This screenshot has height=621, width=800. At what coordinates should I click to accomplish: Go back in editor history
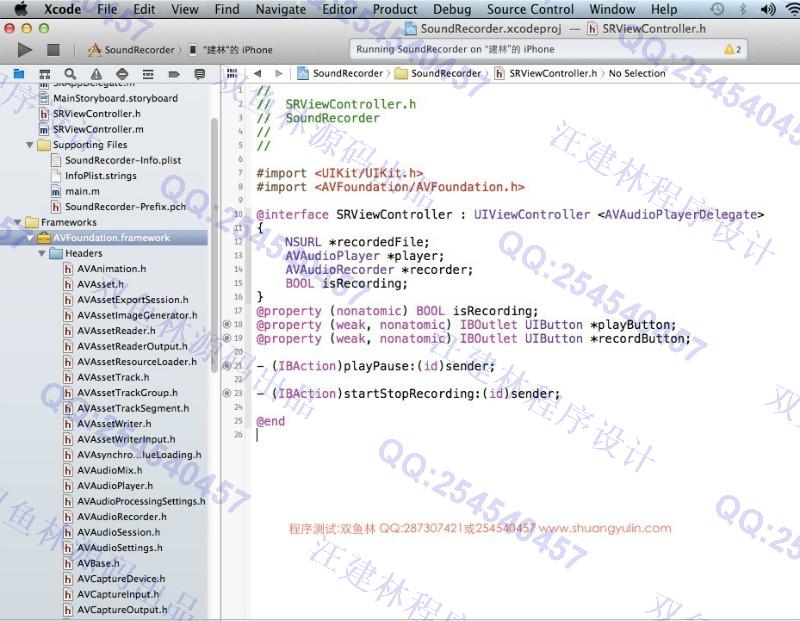[x=258, y=73]
